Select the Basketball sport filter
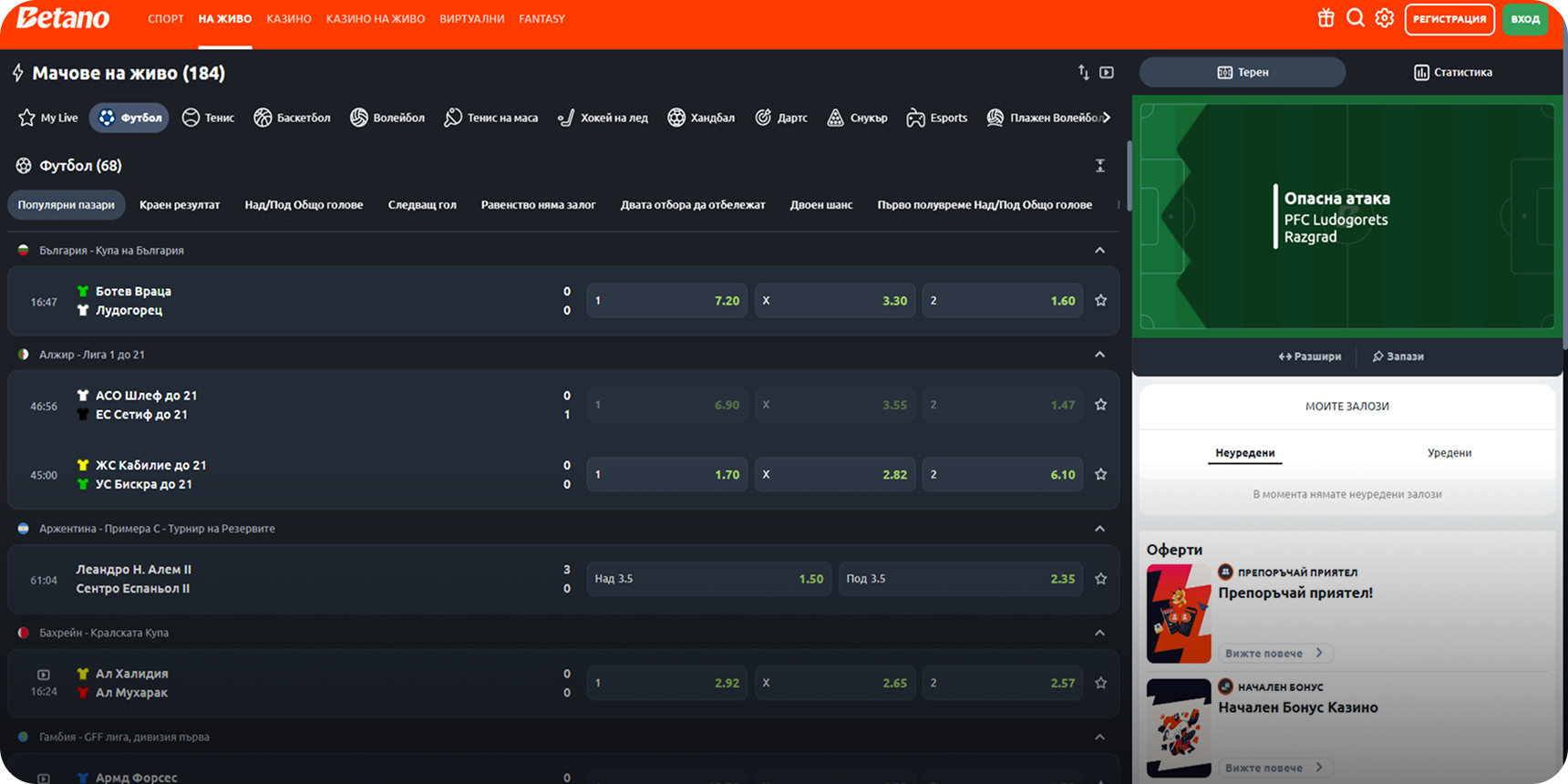This screenshot has height=784, width=1568. (292, 118)
